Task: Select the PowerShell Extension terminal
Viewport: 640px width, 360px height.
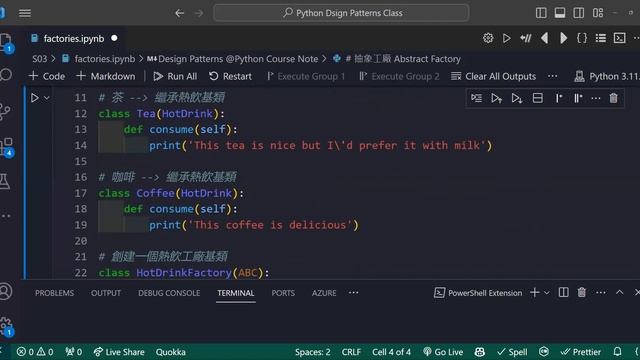Action: pos(478,293)
